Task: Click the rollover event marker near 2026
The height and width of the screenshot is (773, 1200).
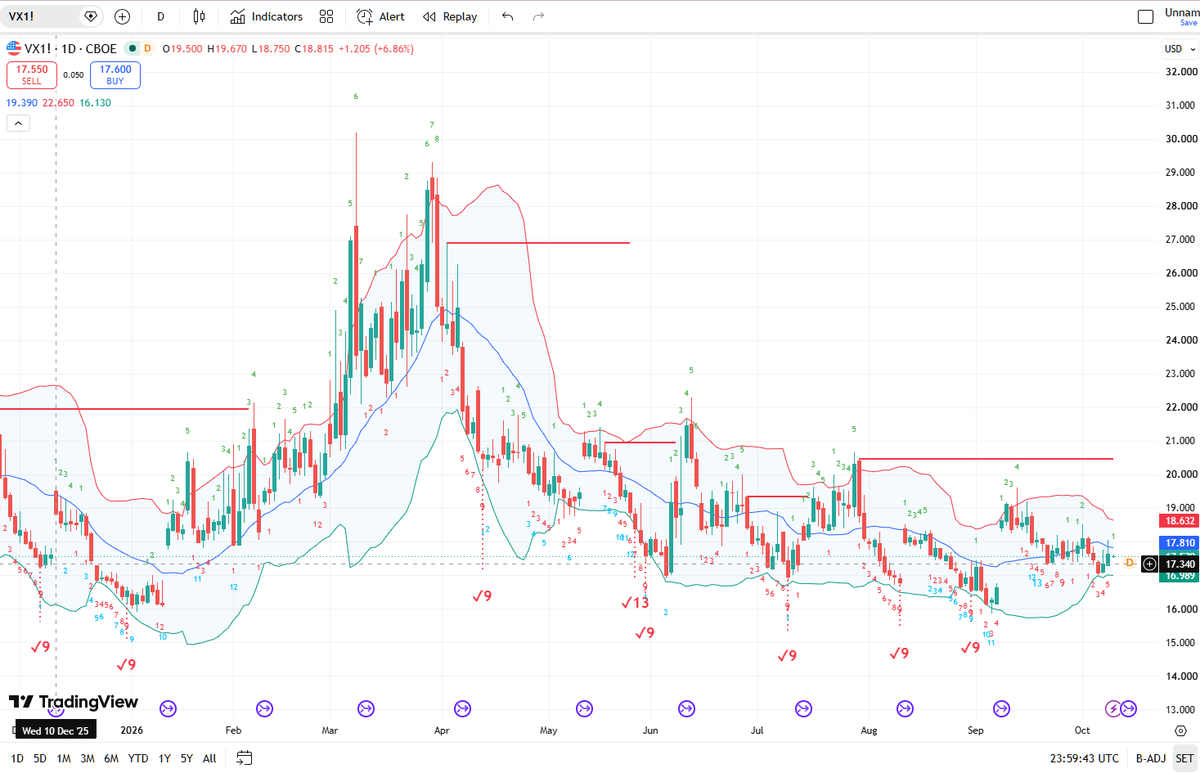Action: 167,709
